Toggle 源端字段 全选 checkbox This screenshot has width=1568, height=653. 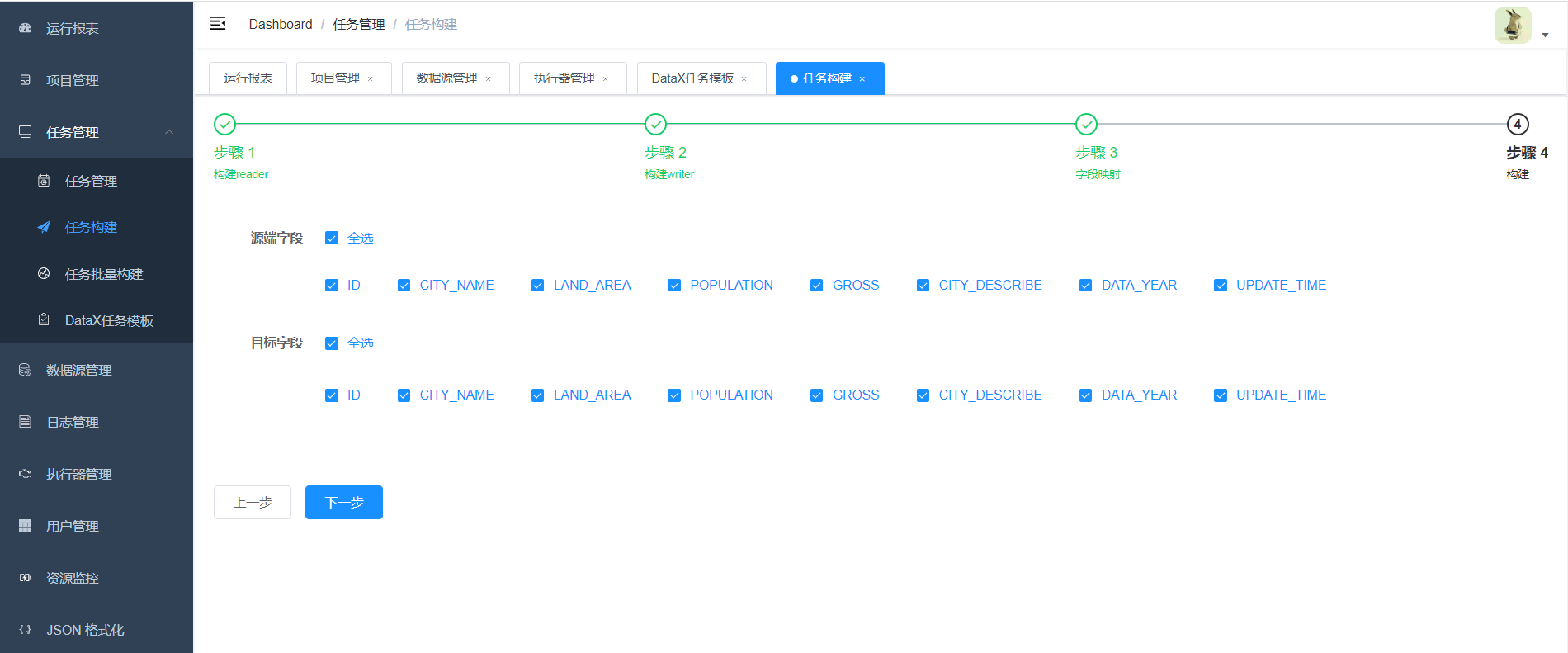(332, 238)
